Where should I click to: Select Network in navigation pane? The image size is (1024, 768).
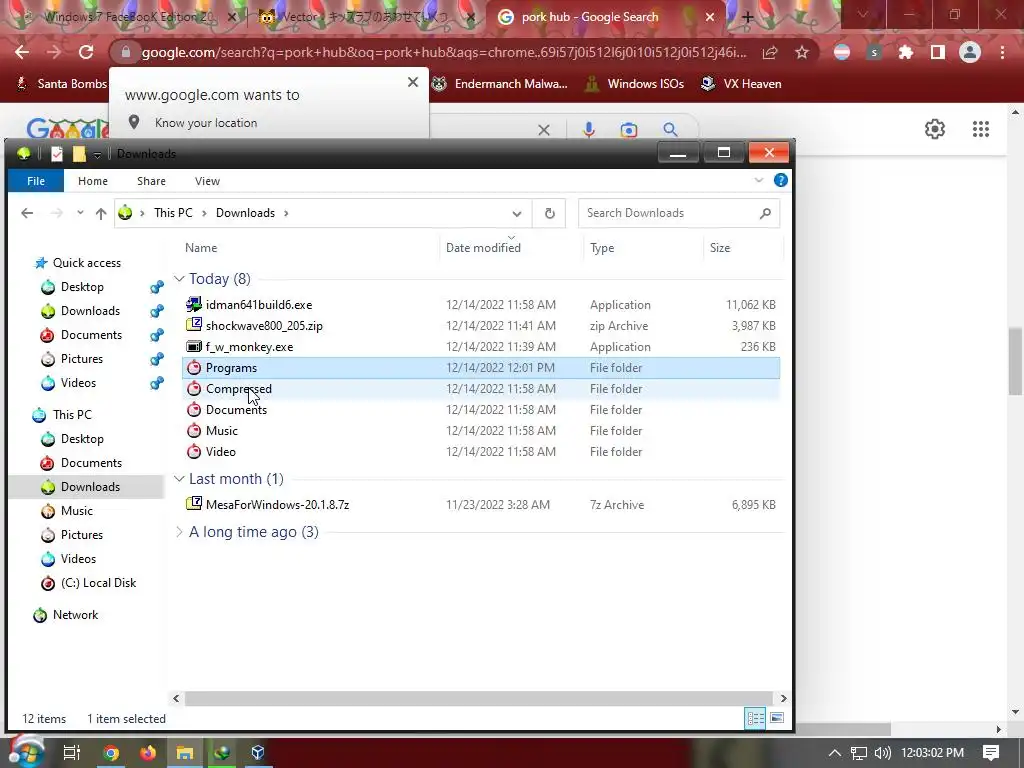click(x=75, y=615)
